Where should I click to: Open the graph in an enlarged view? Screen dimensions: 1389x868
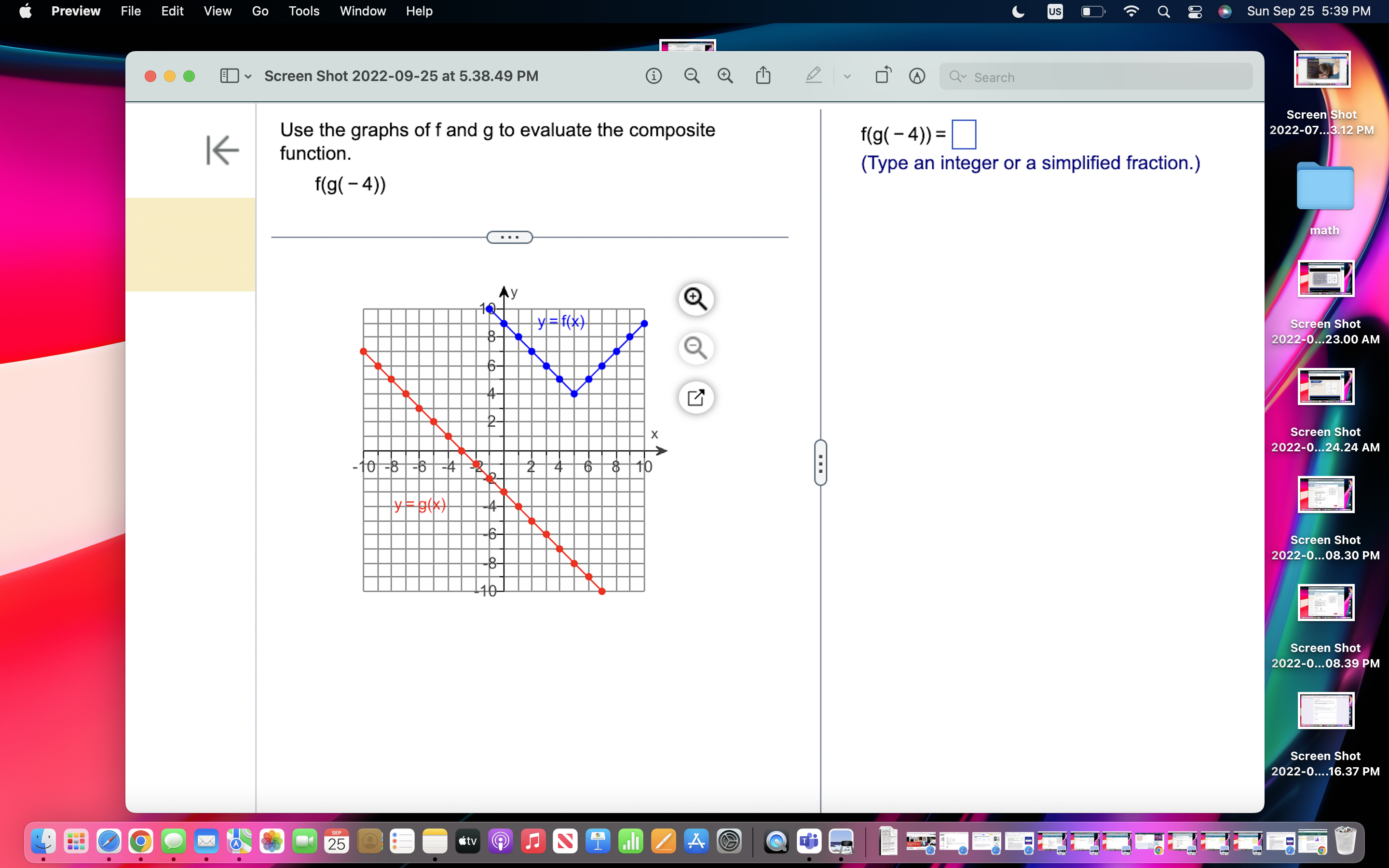tap(696, 397)
